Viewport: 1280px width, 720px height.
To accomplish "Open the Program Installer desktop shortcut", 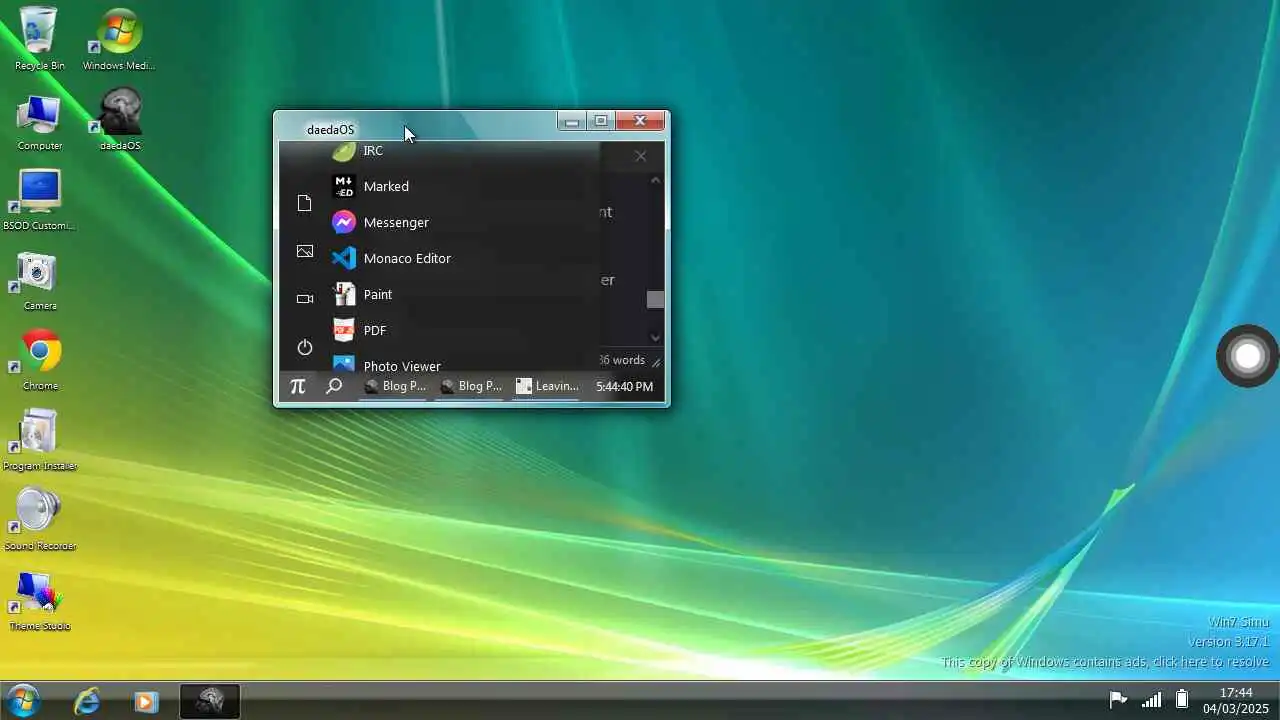I will [39, 441].
